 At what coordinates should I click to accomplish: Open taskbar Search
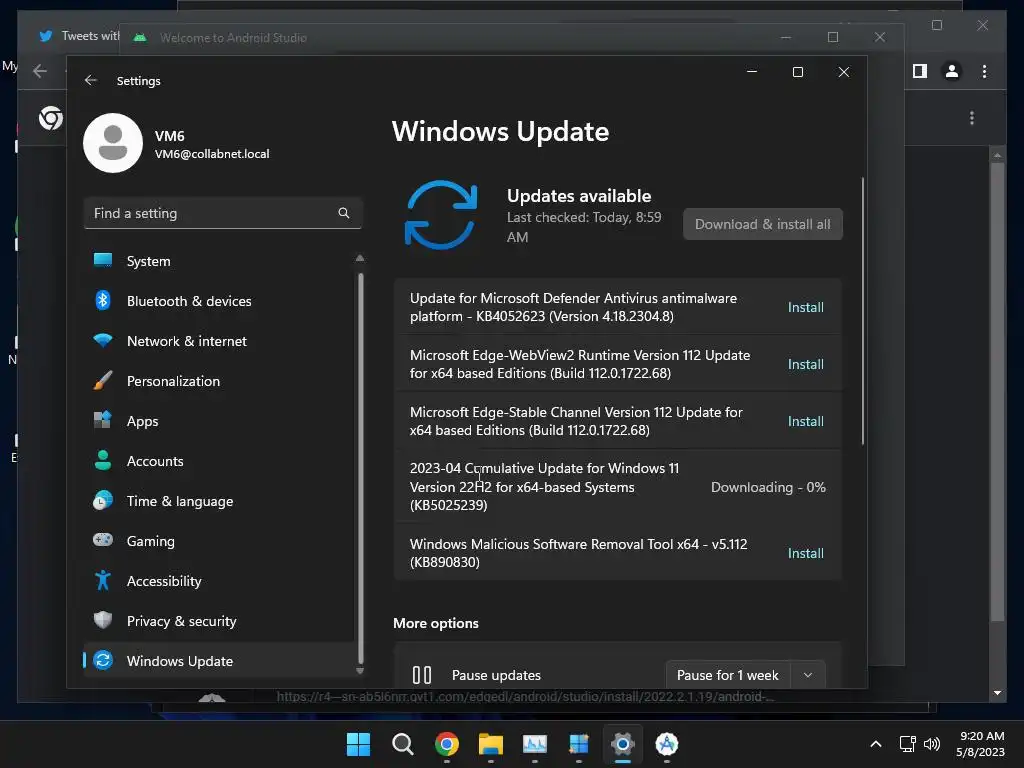click(x=402, y=744)
